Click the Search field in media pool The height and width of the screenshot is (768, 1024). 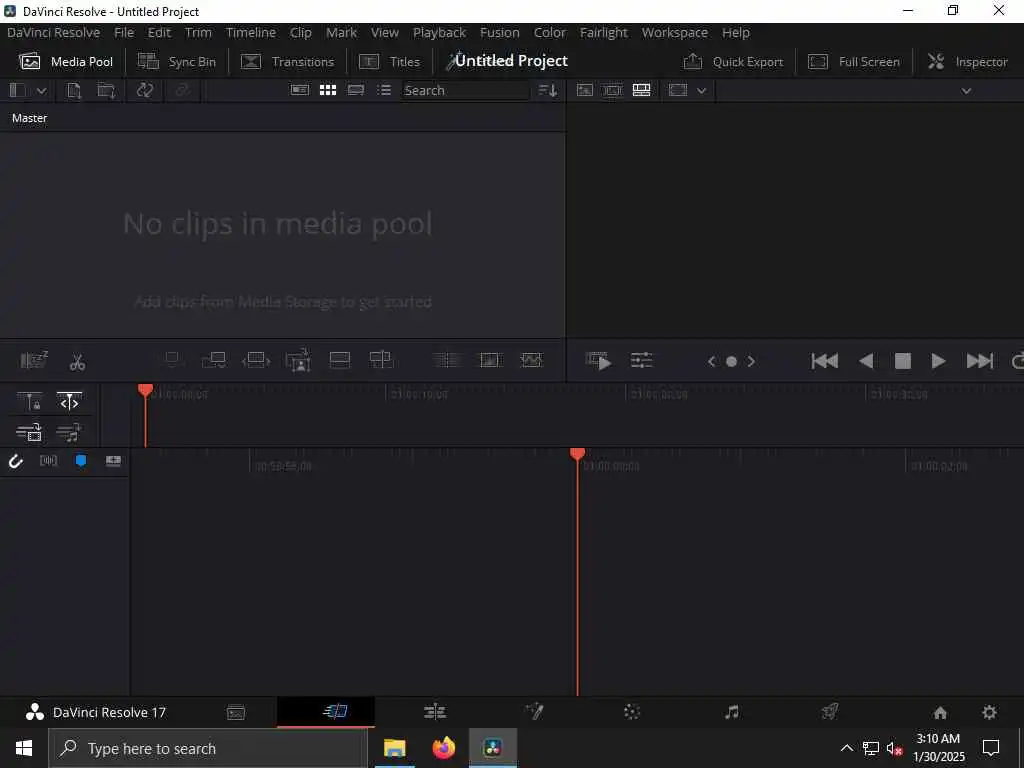pyautogui.click(x=465, y=91)
